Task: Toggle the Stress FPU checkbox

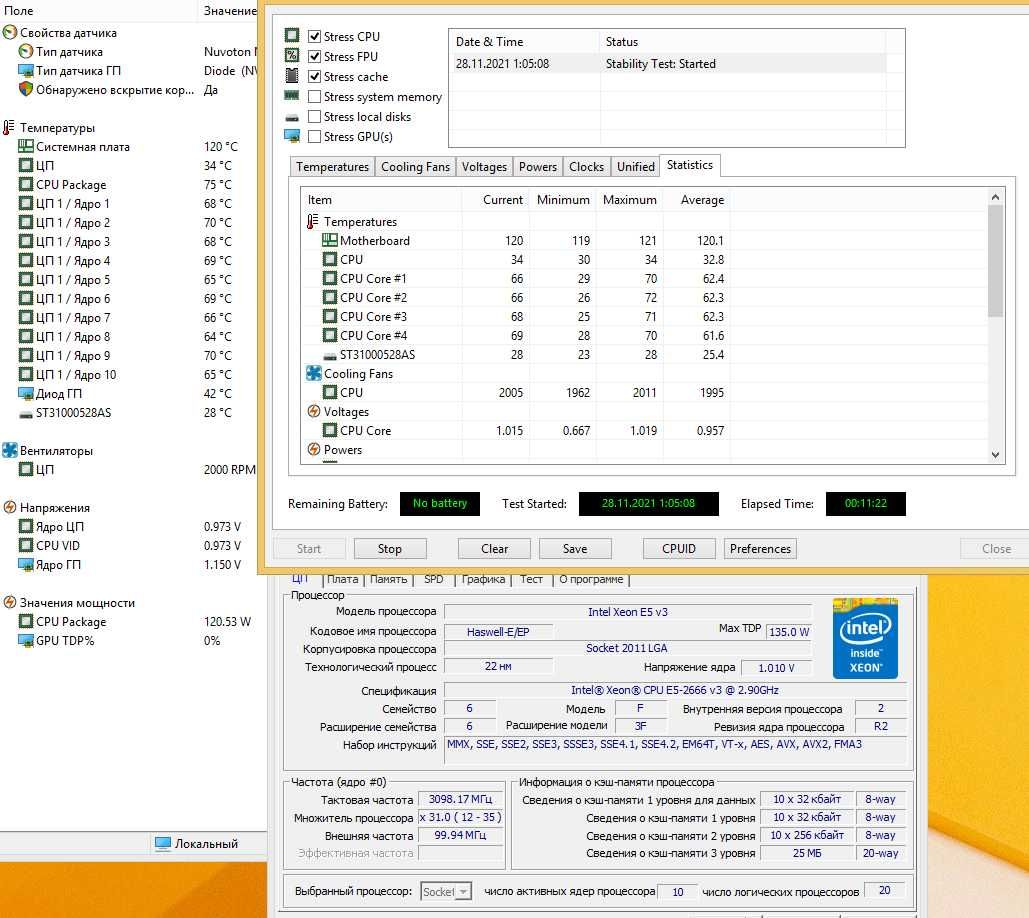Action: (314, 56)
